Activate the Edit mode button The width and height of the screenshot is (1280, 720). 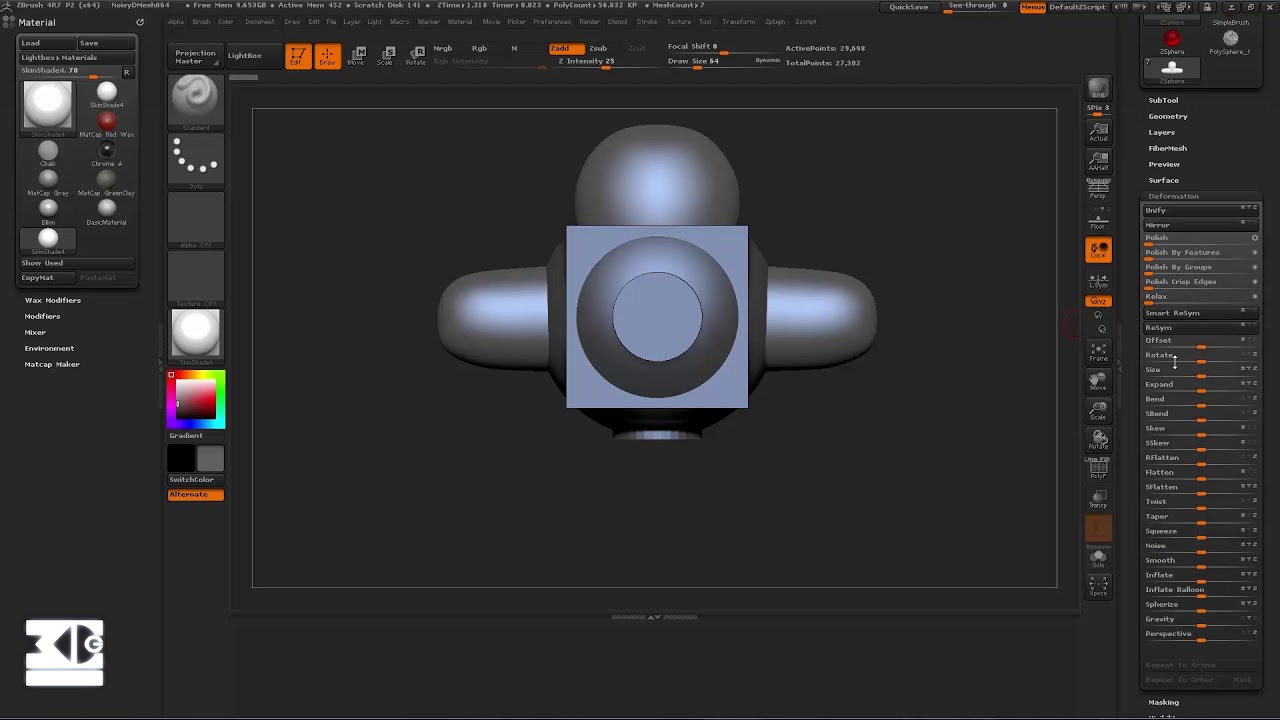pos(297,56)
